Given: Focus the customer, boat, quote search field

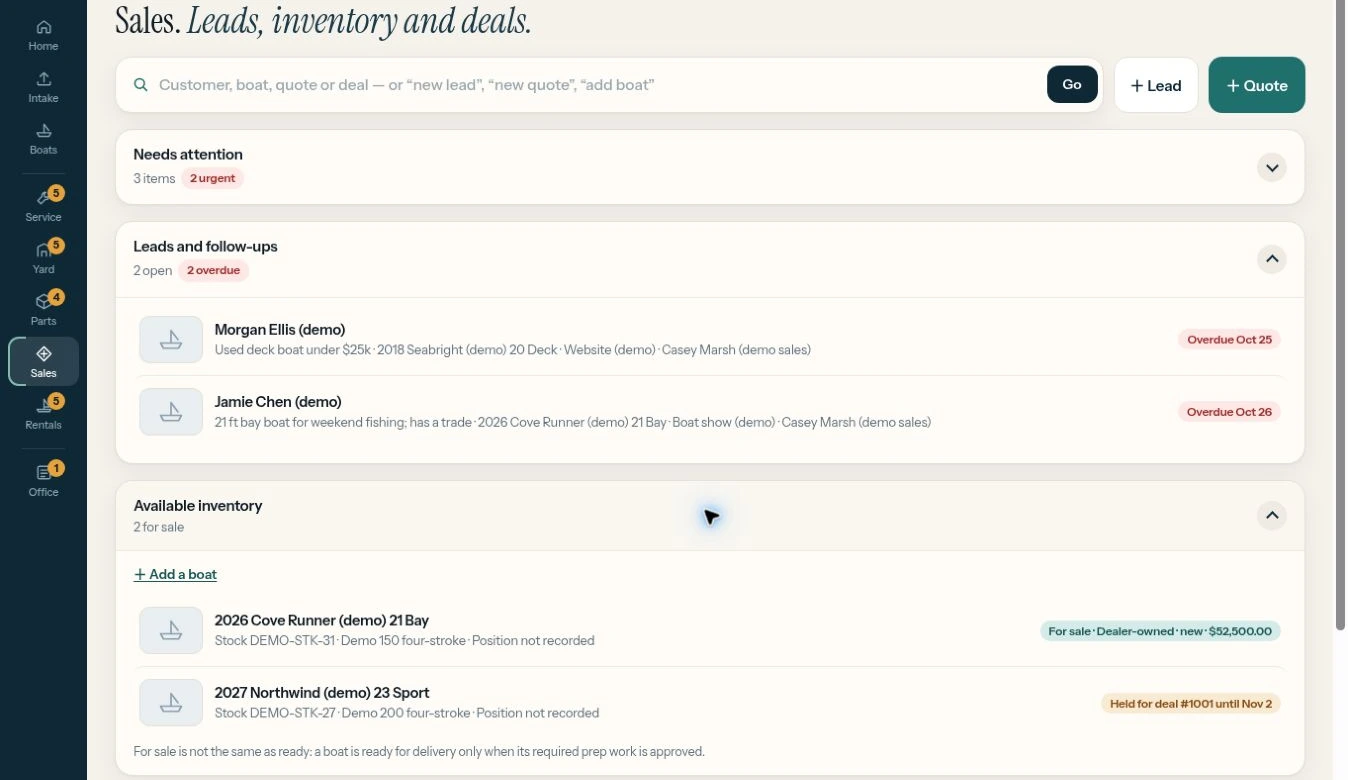Looking at the screenshot, I should [598, 85].
